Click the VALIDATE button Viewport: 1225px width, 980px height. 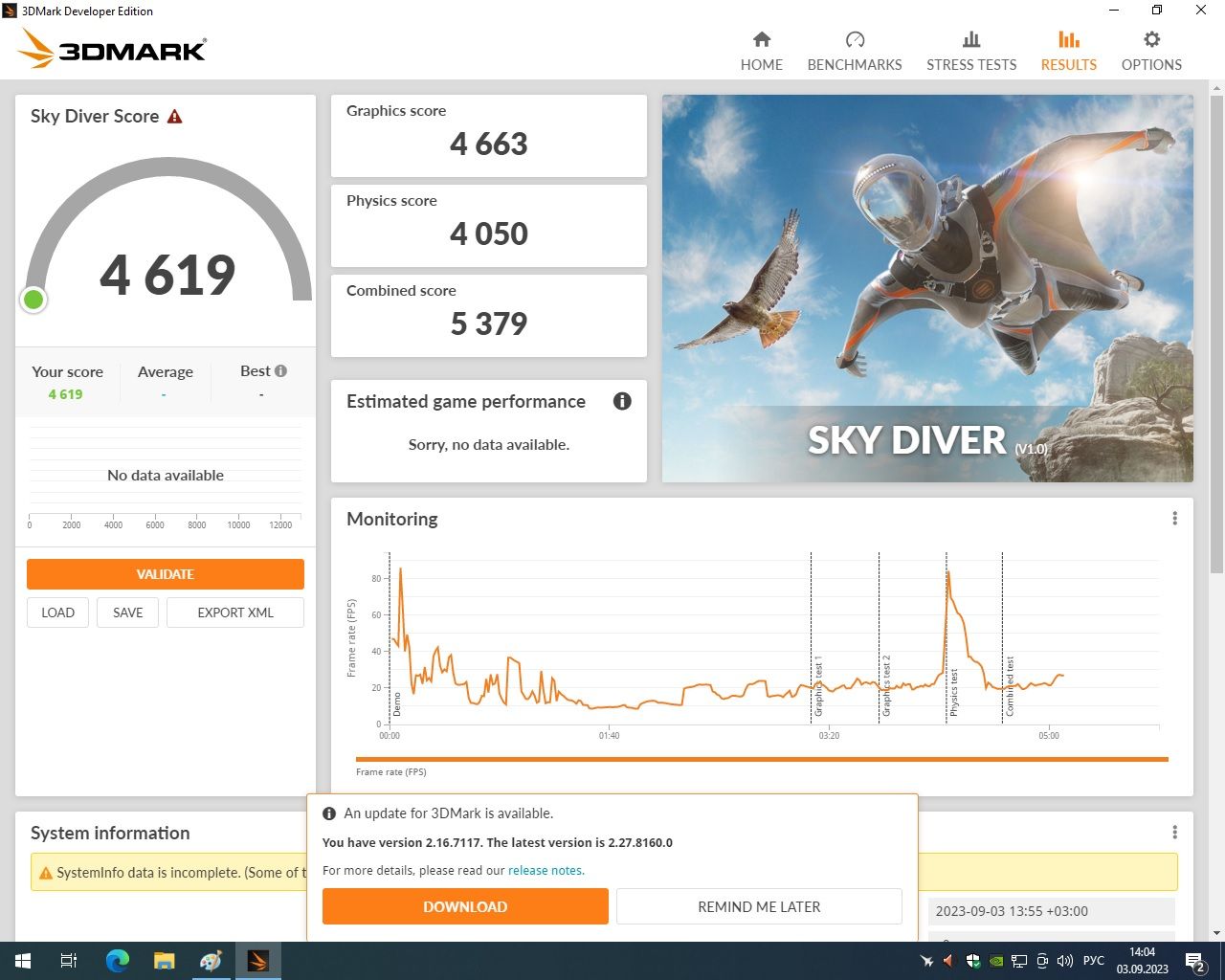click(166, 574)
